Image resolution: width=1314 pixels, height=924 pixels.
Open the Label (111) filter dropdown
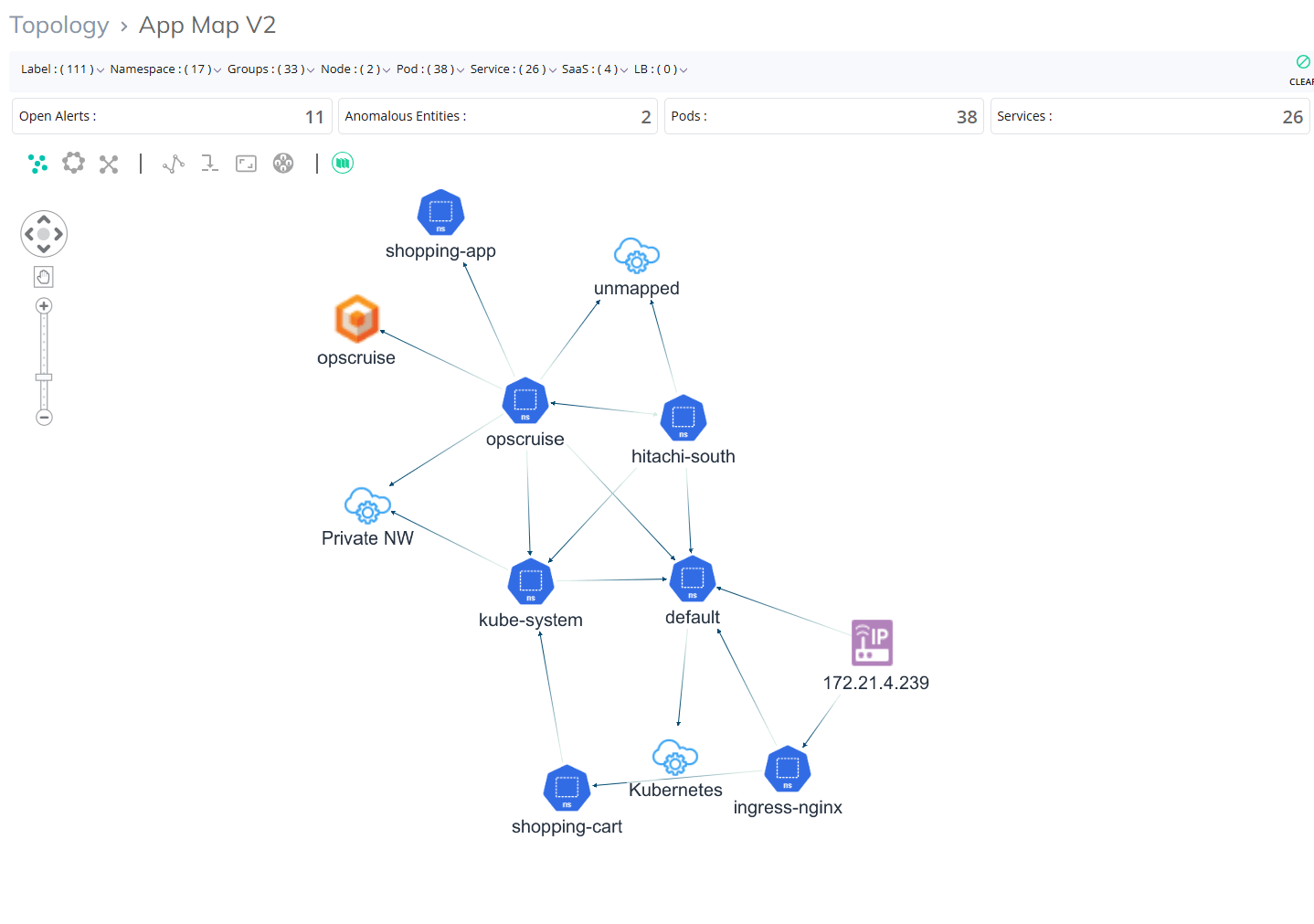point(62,69)
